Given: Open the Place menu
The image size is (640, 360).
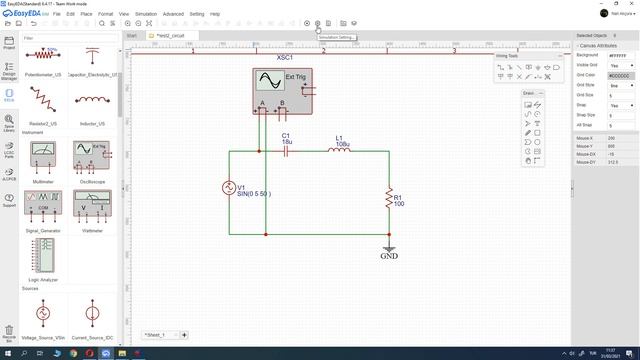Looking at the screenshot, I should (x=87, y=14).
